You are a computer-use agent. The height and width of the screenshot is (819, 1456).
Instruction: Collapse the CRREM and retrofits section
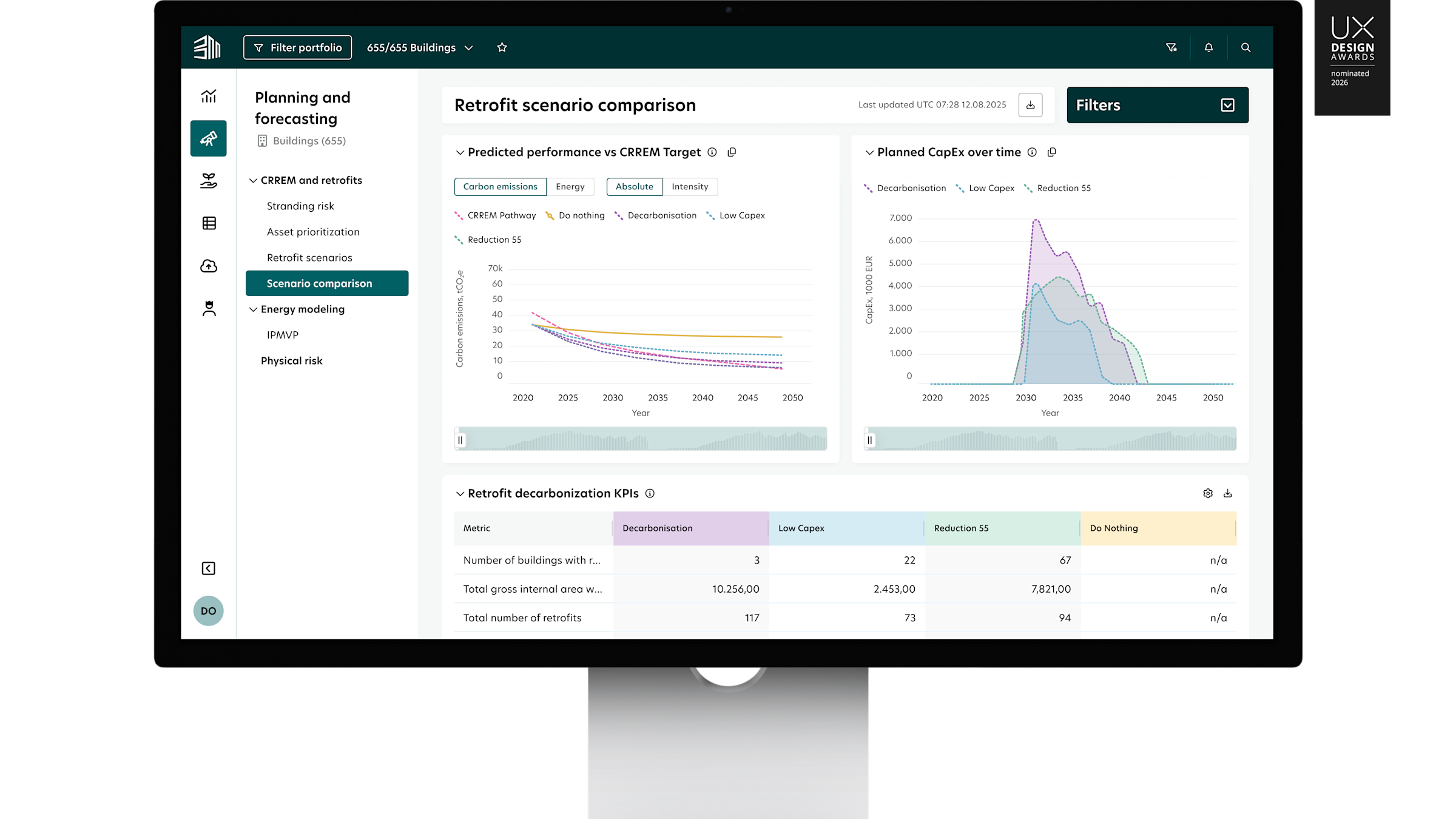(253, 180)
